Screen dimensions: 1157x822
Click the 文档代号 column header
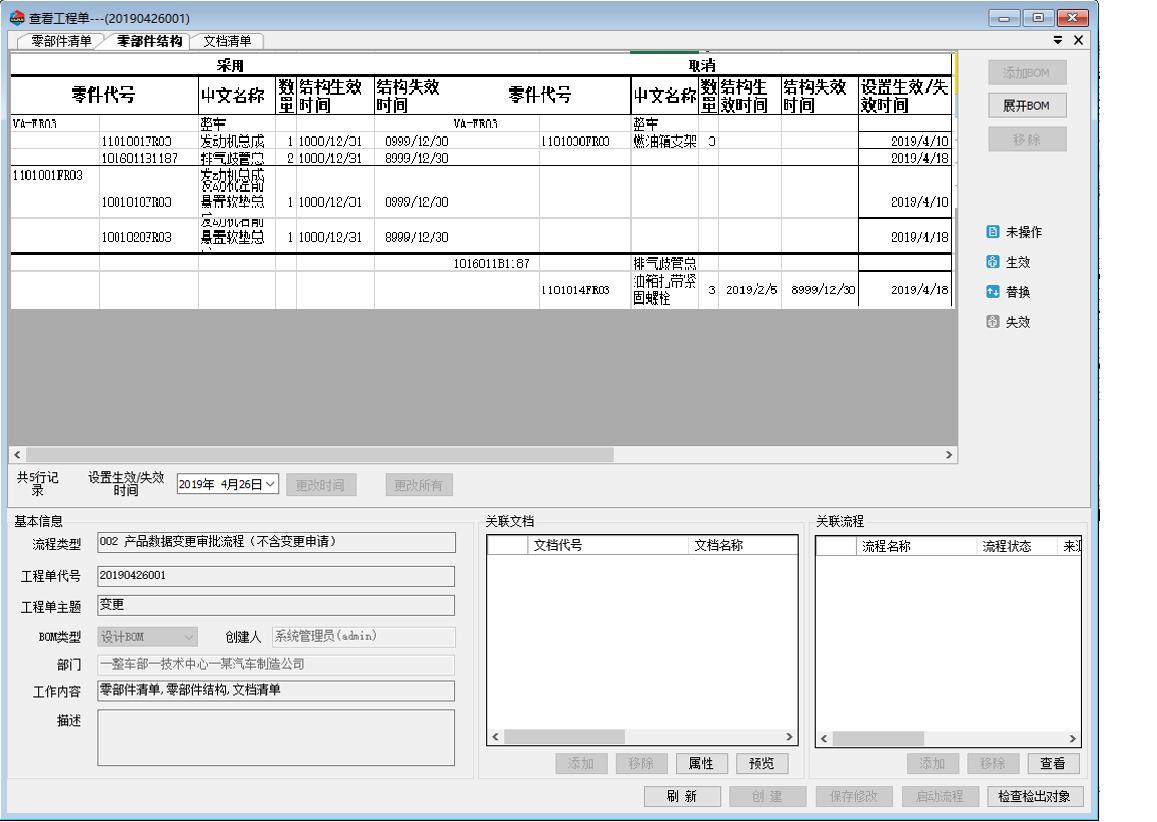tap(607, 545)
